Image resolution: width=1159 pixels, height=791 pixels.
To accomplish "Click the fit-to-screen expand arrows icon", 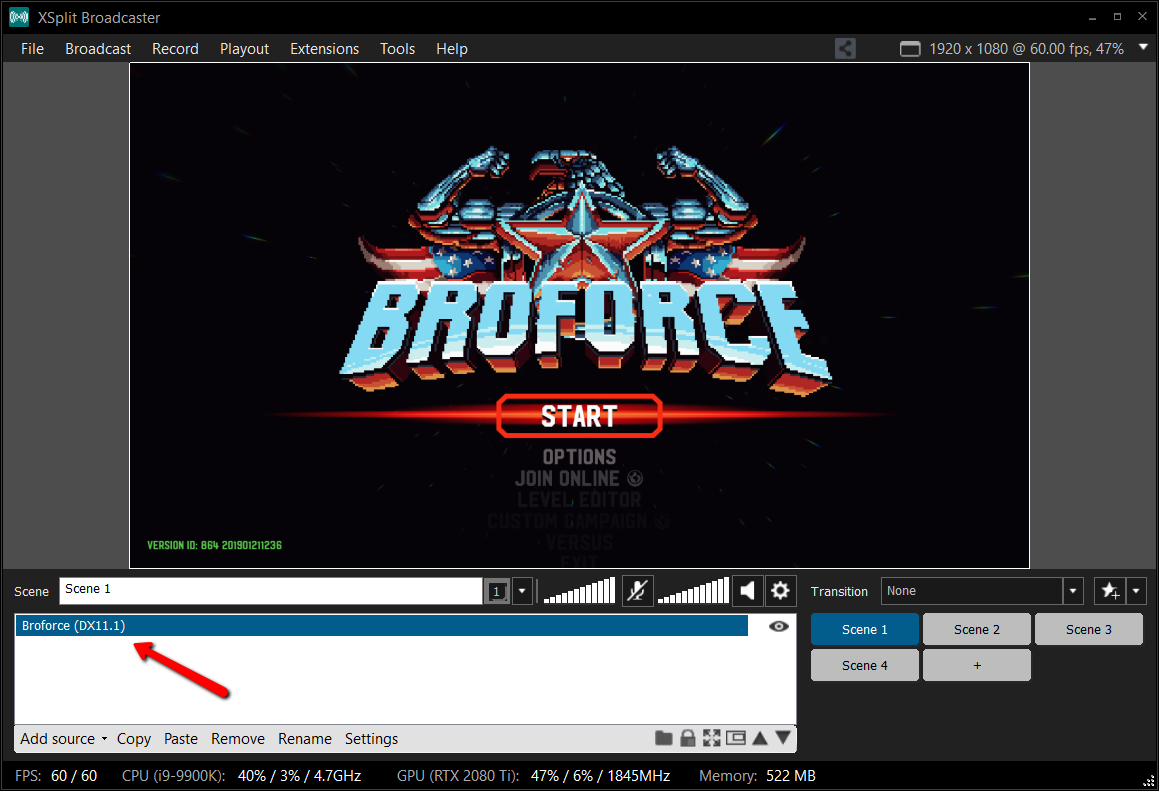I will [712, 738].
